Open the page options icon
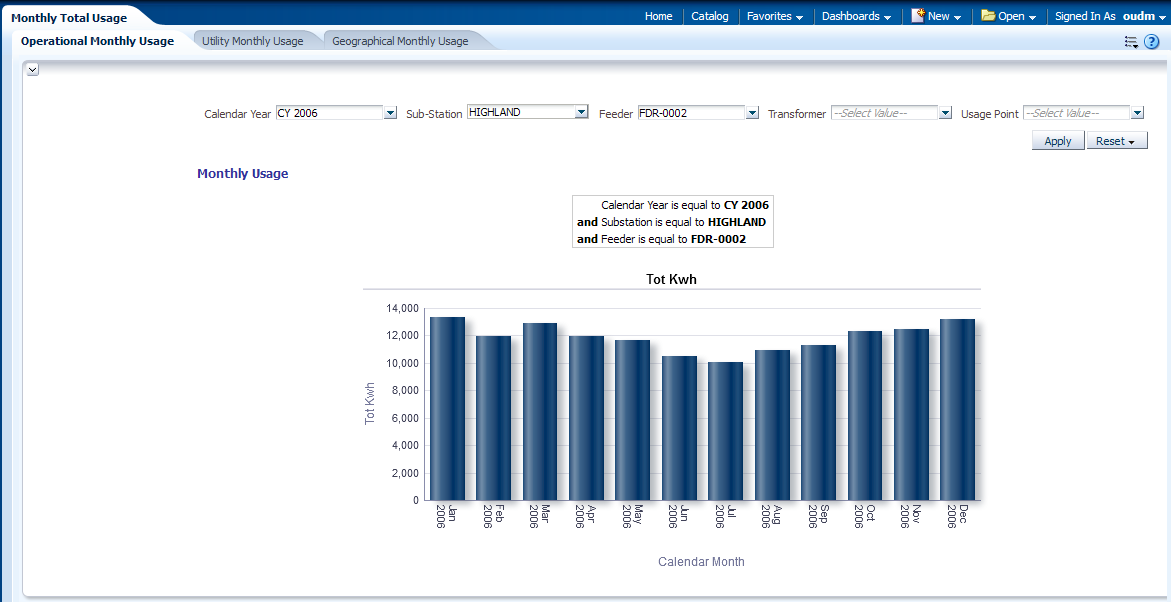The image size is (1171, 602). click(1131, 42)
